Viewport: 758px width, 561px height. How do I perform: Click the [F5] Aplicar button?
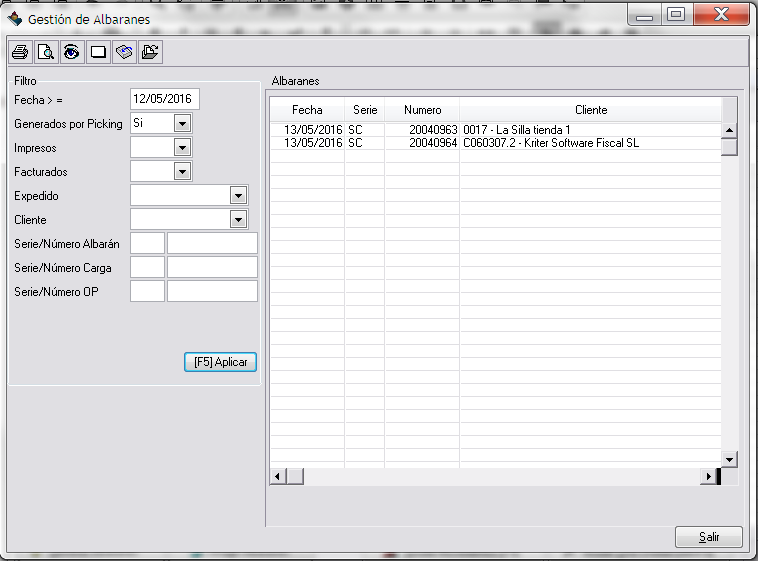[x=220, y=362]
